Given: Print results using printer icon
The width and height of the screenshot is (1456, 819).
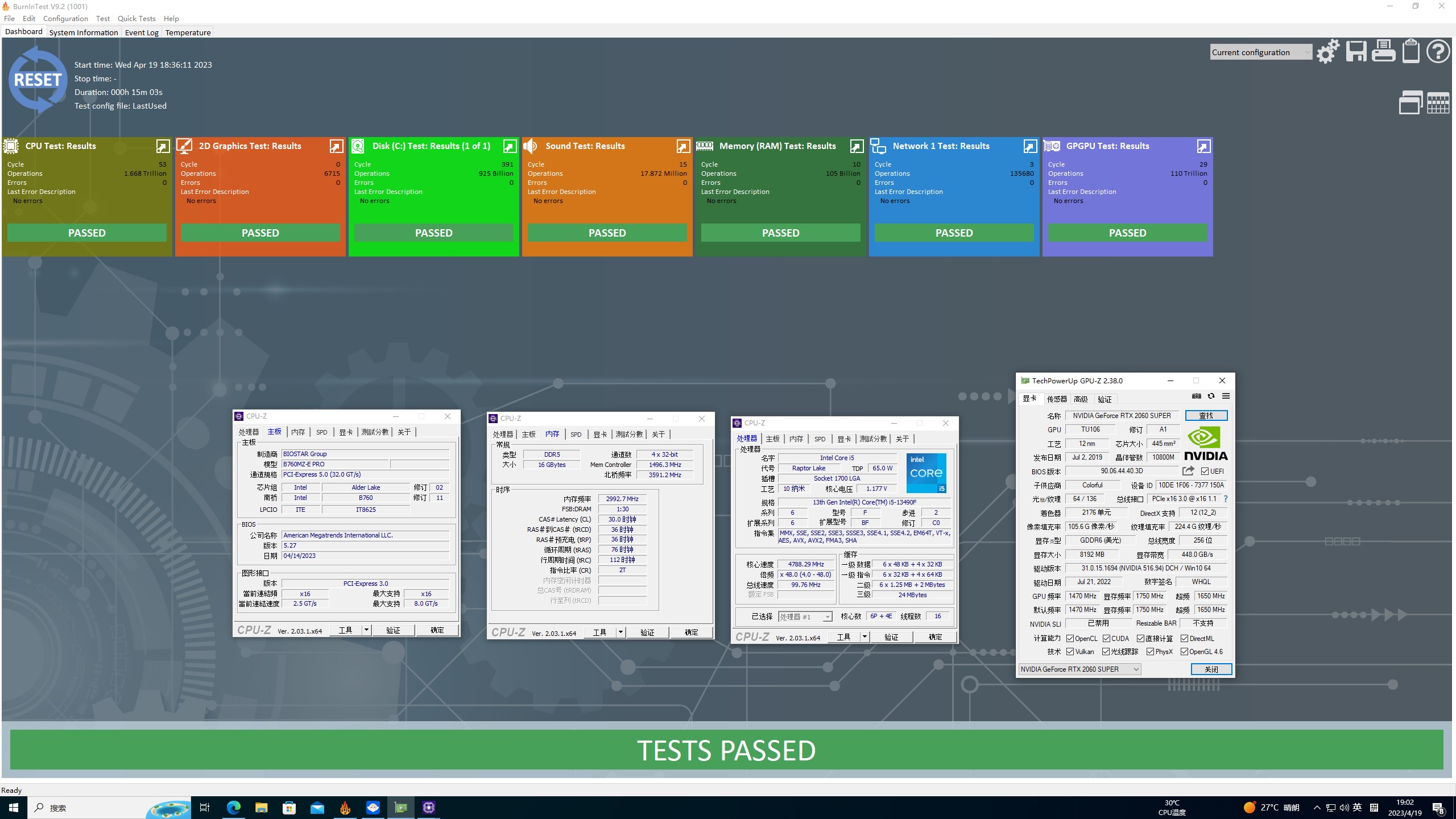Looking at the screenshot, I should click(1383, 52).
